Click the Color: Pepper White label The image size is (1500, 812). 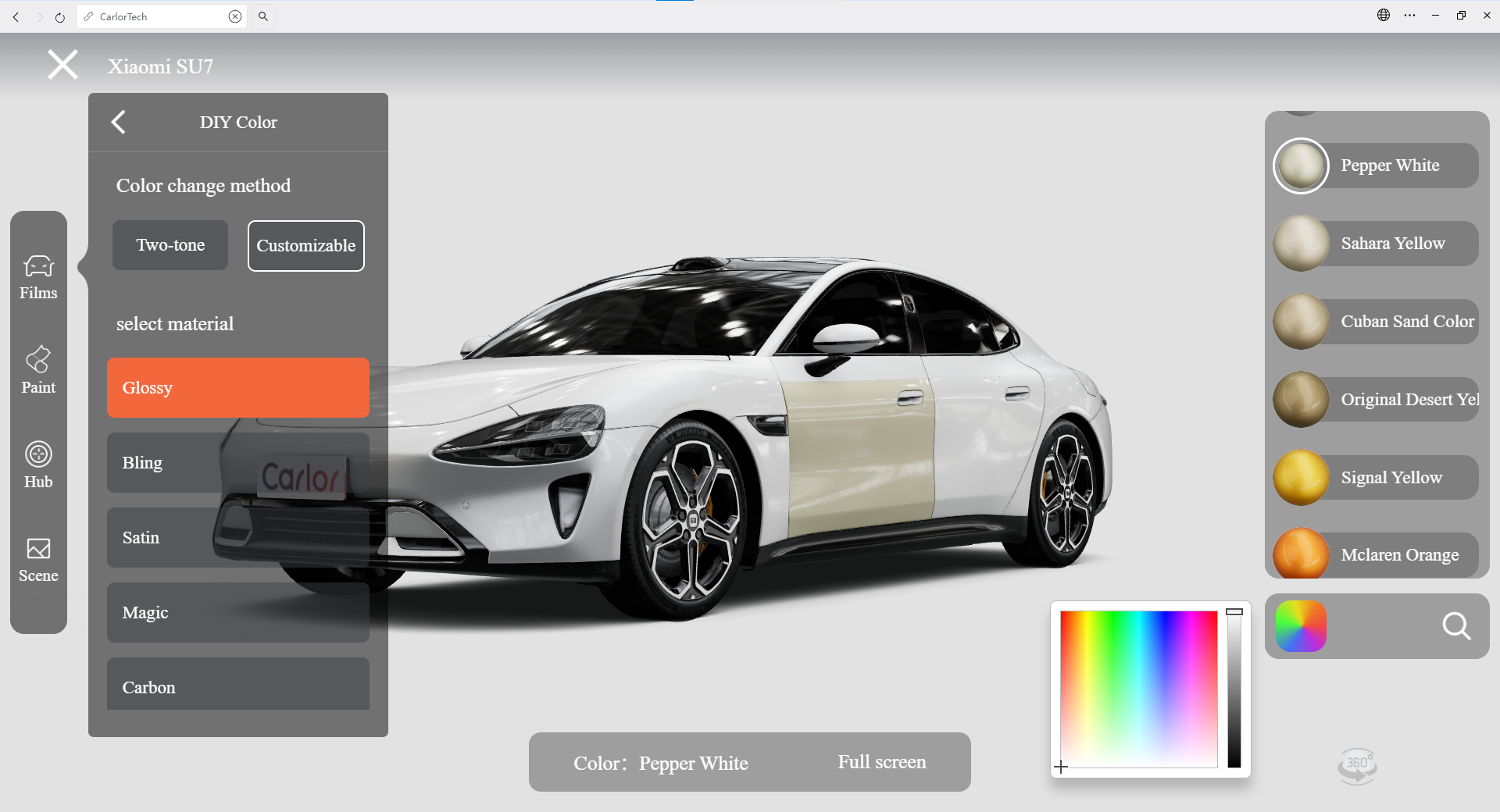661,764
